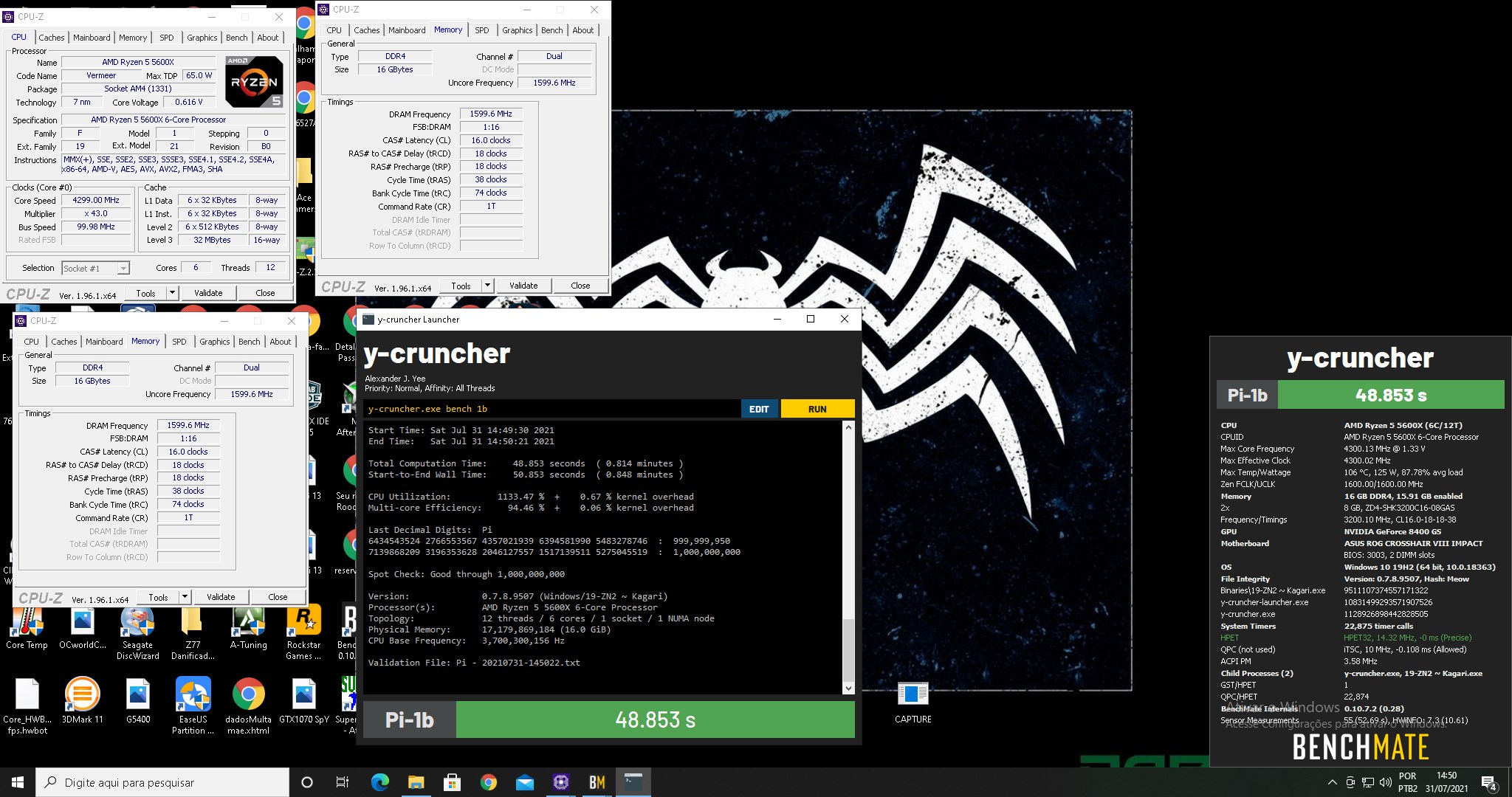The image size is (1512, 797).
Task: Open File Explorer from taskbar
Action: coord(416,782)
